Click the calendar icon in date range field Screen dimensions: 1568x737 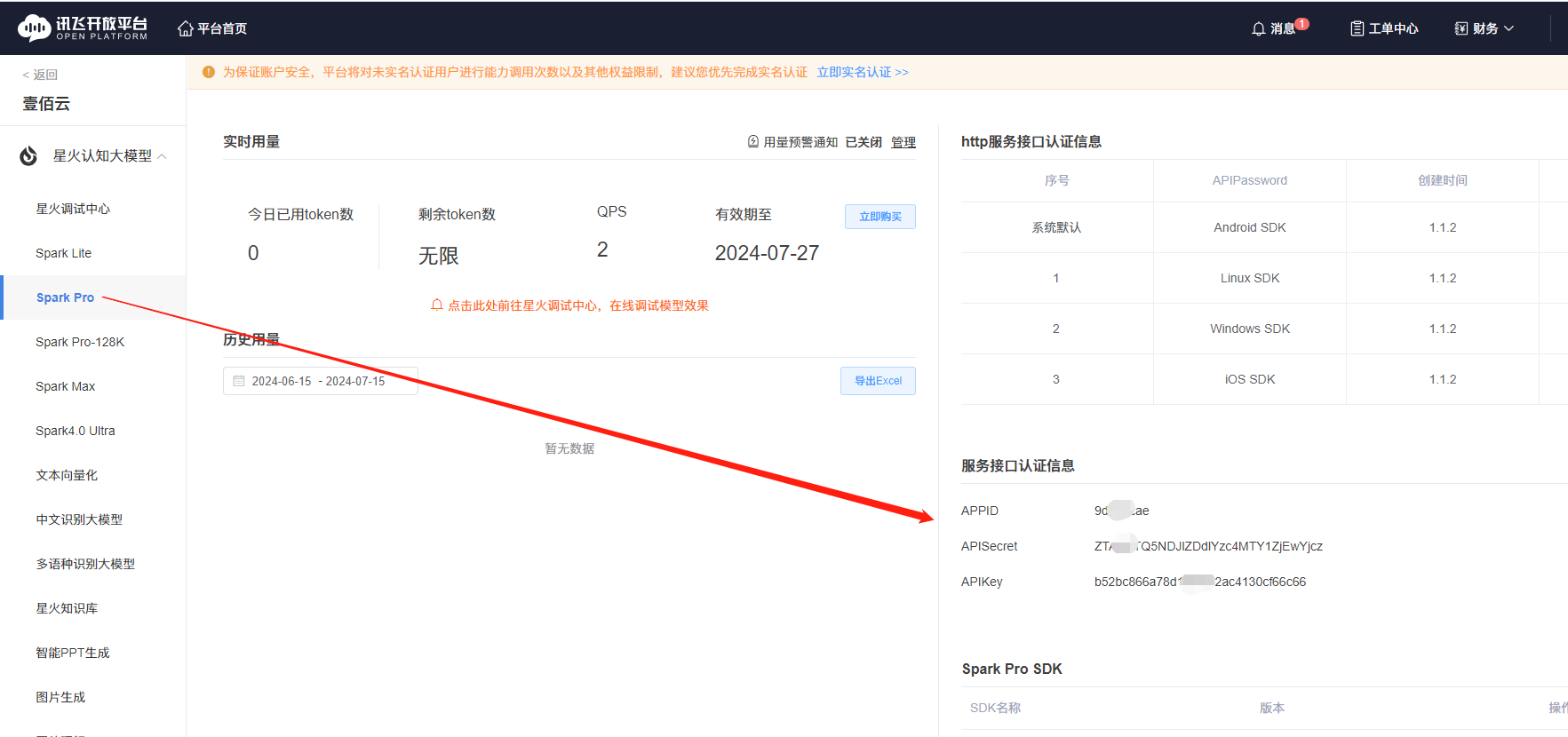click(x=239, y=381)
